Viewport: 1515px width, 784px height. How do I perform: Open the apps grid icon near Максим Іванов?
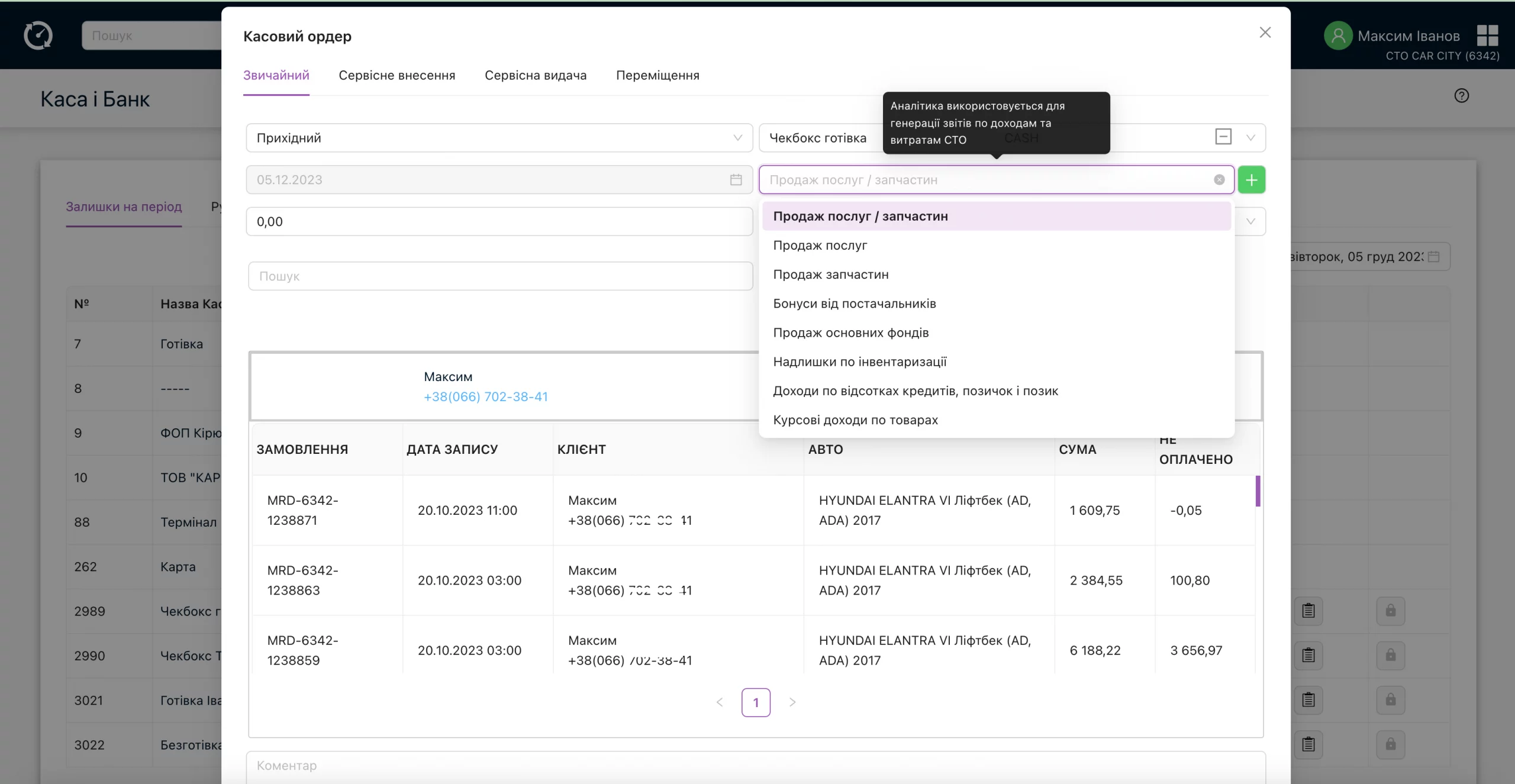coord(1487,36)
